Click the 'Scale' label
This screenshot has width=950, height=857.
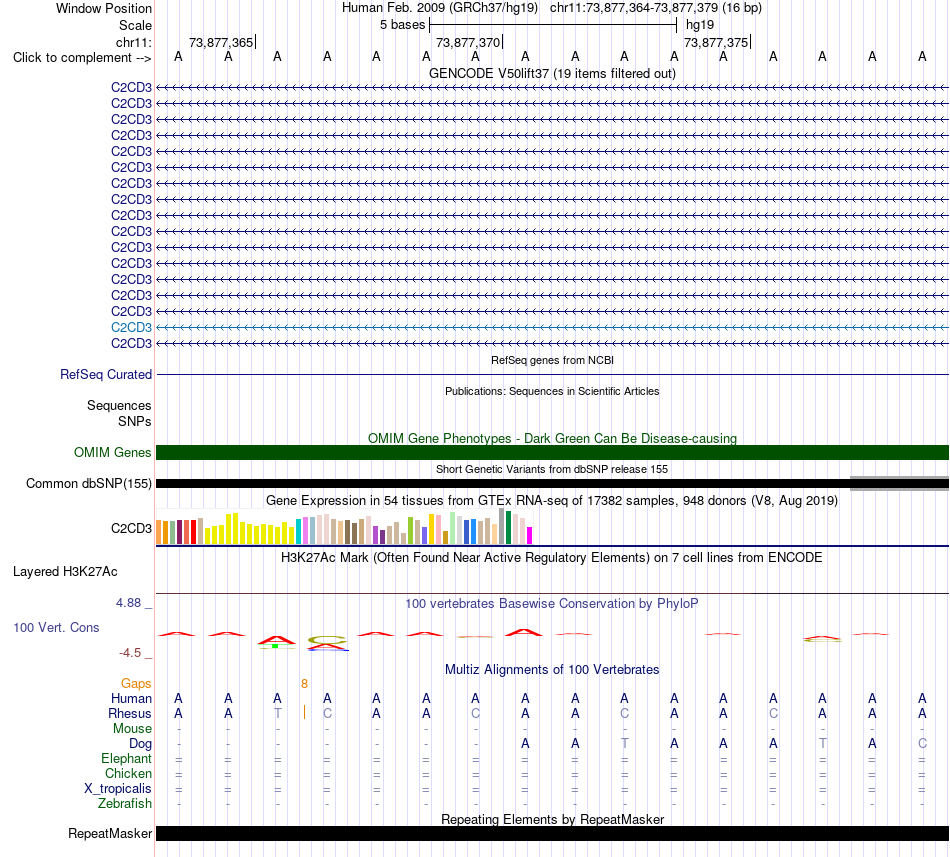tap(135, 25)
